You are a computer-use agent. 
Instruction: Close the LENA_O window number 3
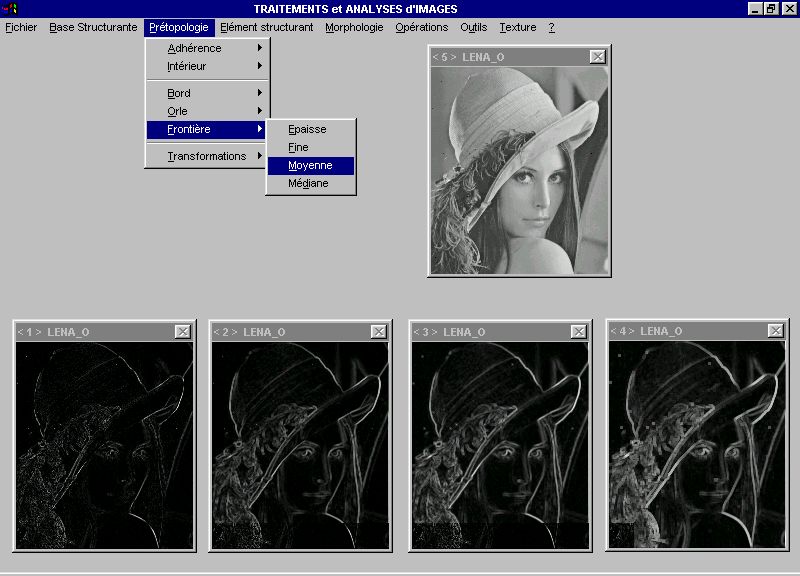point(578,332)
